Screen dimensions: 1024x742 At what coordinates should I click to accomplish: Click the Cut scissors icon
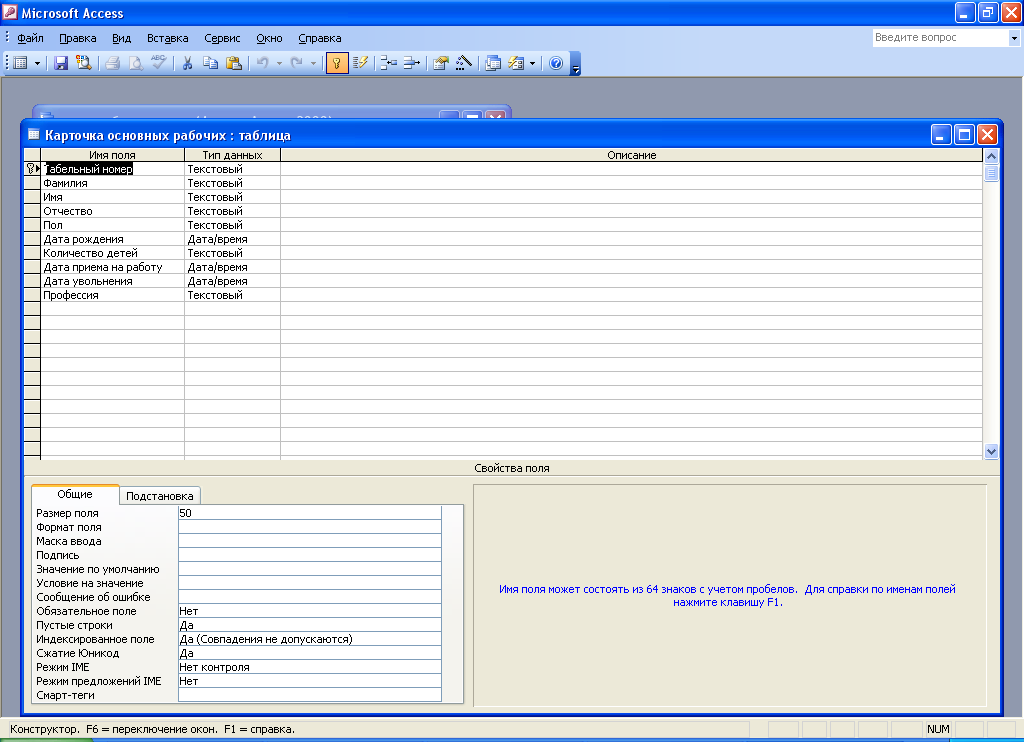point(187,63)
